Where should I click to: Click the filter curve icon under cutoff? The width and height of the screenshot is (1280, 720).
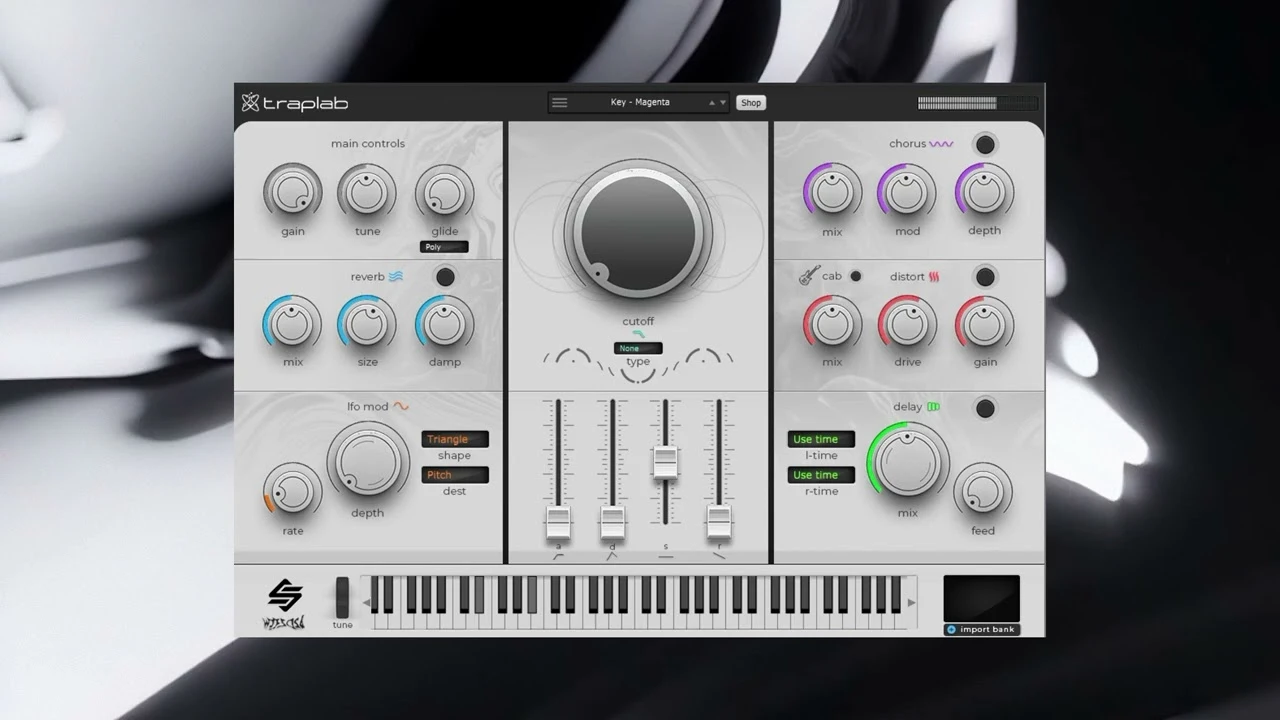[638, 334]
